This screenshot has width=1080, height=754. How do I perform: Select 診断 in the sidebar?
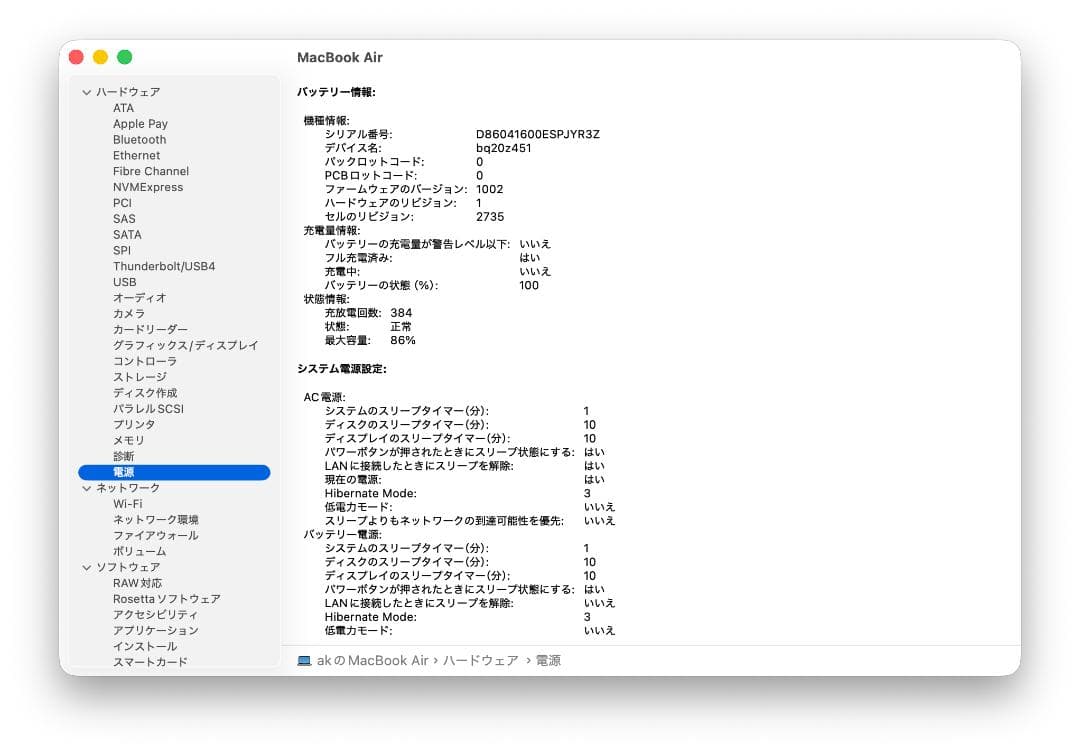click(123, 456)
